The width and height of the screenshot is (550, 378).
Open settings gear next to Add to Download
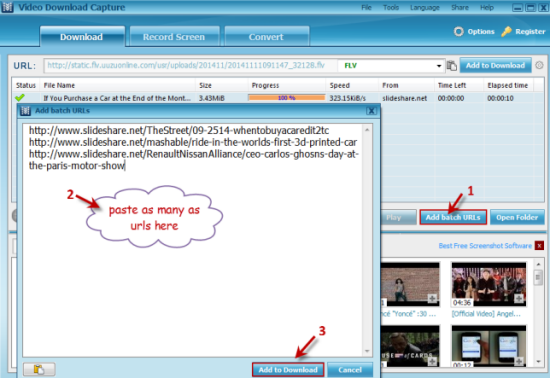click(539, 65)
